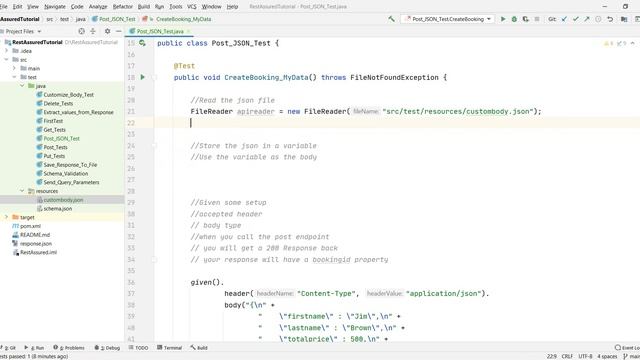The image size is (640, 360).
Task: Click the run gutter icon beside the class declaration
Action: click(142, 43)
